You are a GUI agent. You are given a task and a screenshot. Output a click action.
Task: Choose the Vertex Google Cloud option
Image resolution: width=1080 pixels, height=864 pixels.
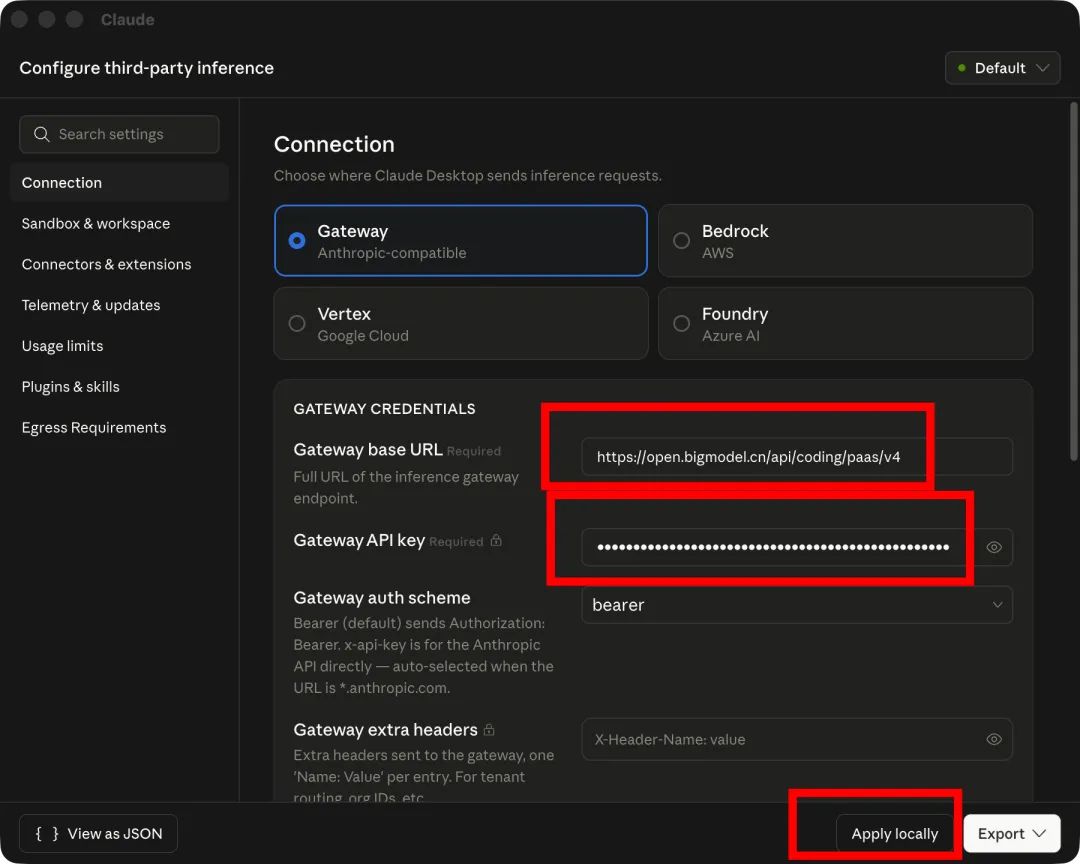(297, 324)
